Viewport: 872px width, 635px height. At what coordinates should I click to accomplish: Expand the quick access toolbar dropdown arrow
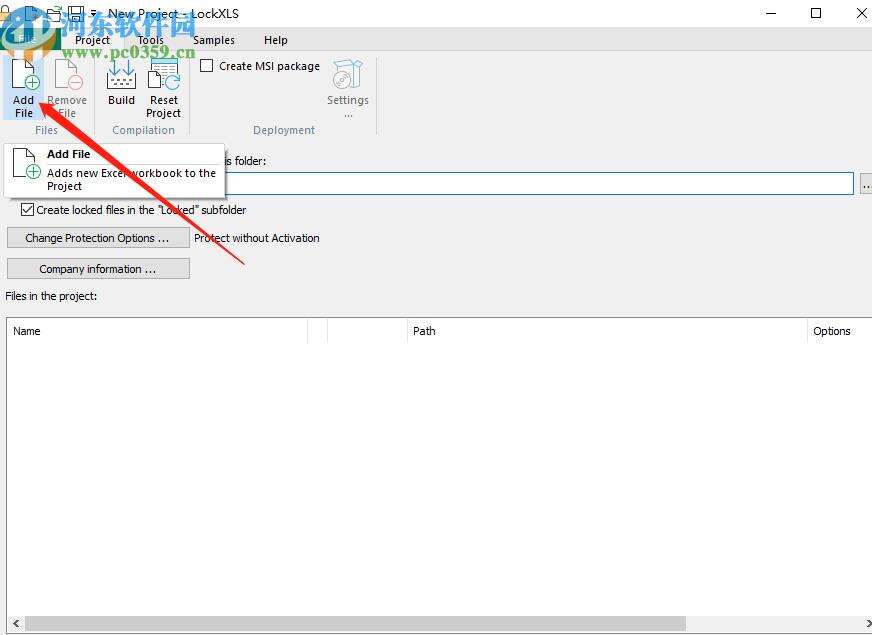click(x=94, y=13)
